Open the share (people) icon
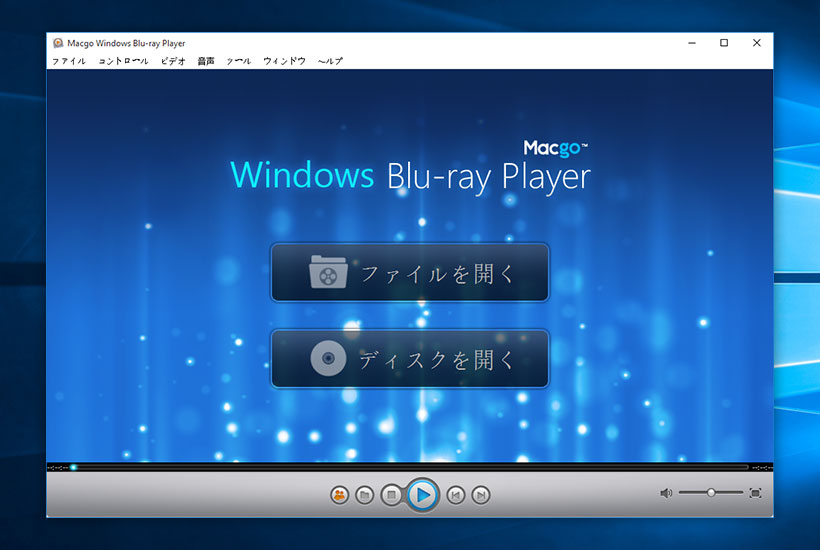This screenshot has width=820, height=550. 339,495
